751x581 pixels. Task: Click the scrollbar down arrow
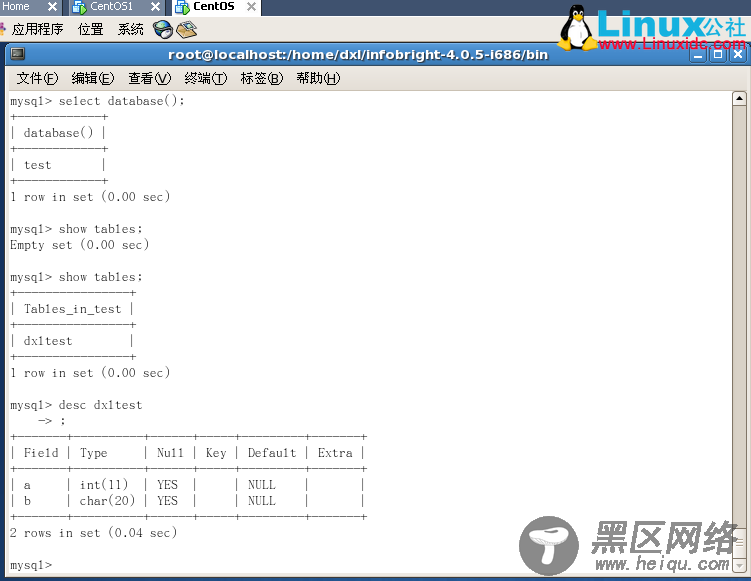point(739,565)
